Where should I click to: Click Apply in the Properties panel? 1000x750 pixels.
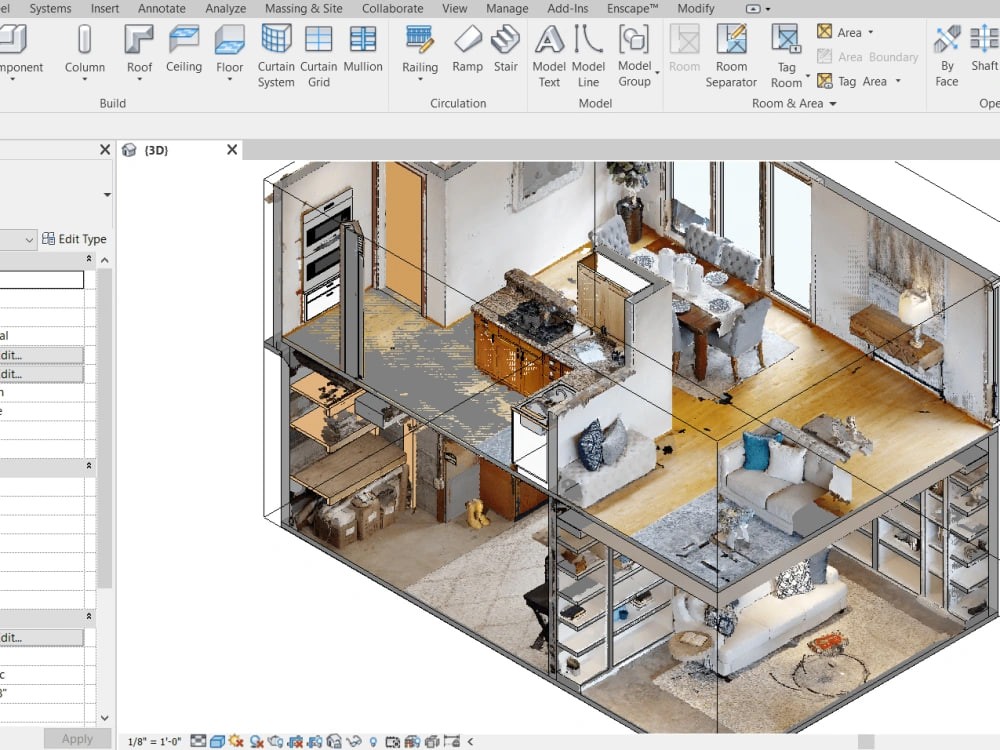coord(77,739)
